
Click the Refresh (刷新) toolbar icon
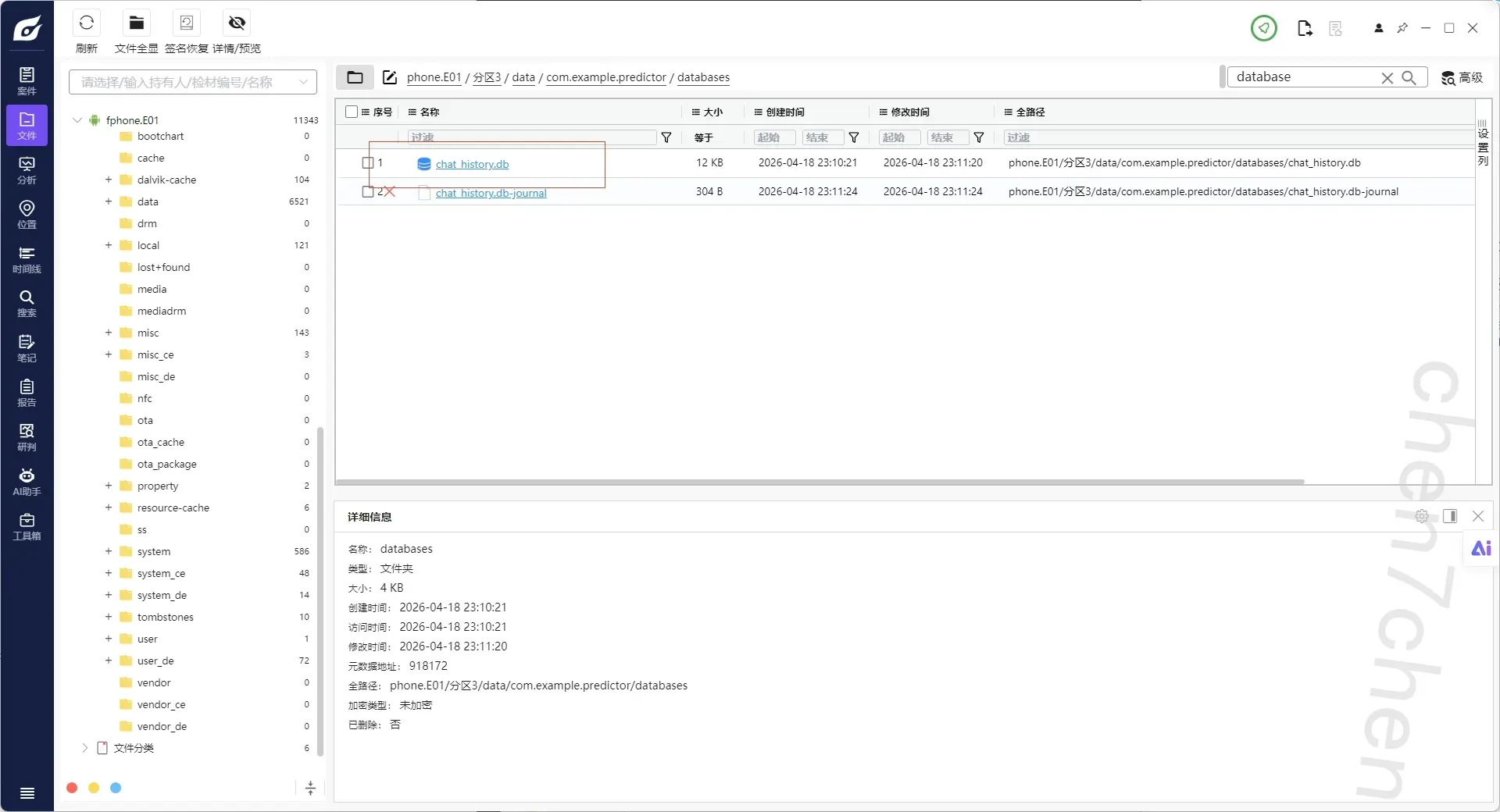(87, 23)
